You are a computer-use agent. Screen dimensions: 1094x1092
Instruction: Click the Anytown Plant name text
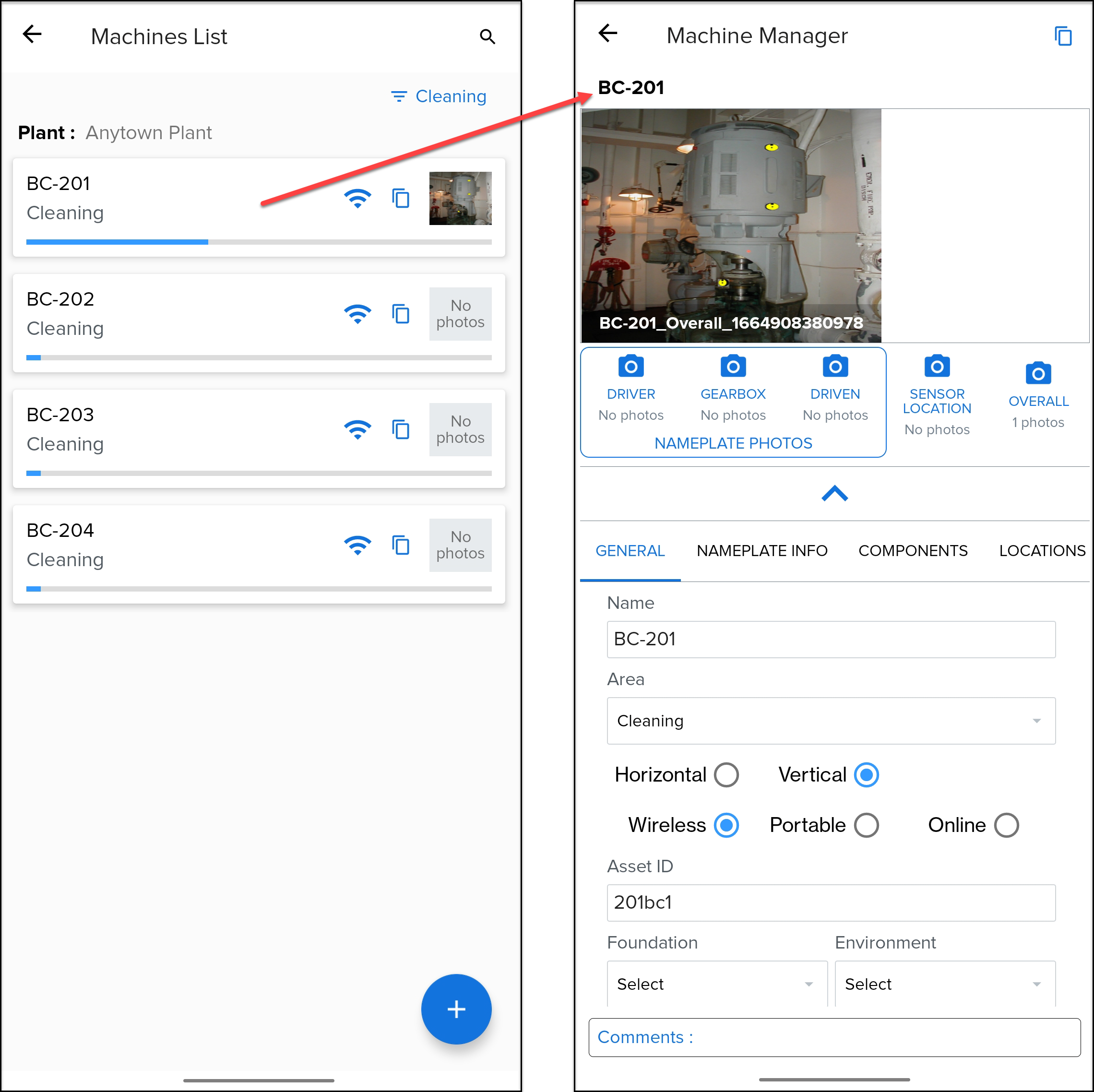coord(149,132)
